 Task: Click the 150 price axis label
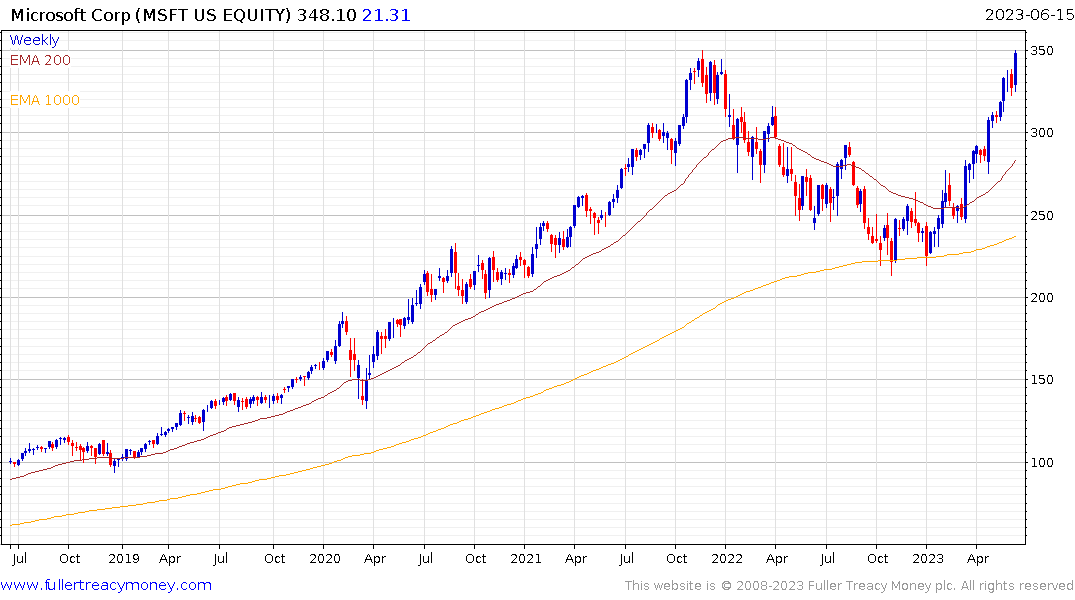1042,379
